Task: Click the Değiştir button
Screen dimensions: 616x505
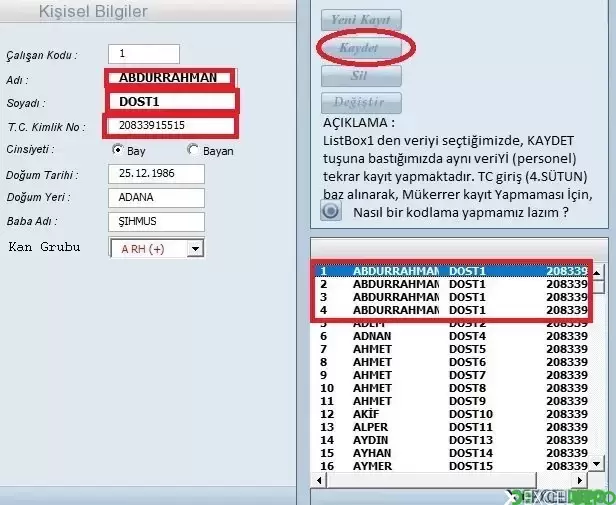Action: pos(361,103)
